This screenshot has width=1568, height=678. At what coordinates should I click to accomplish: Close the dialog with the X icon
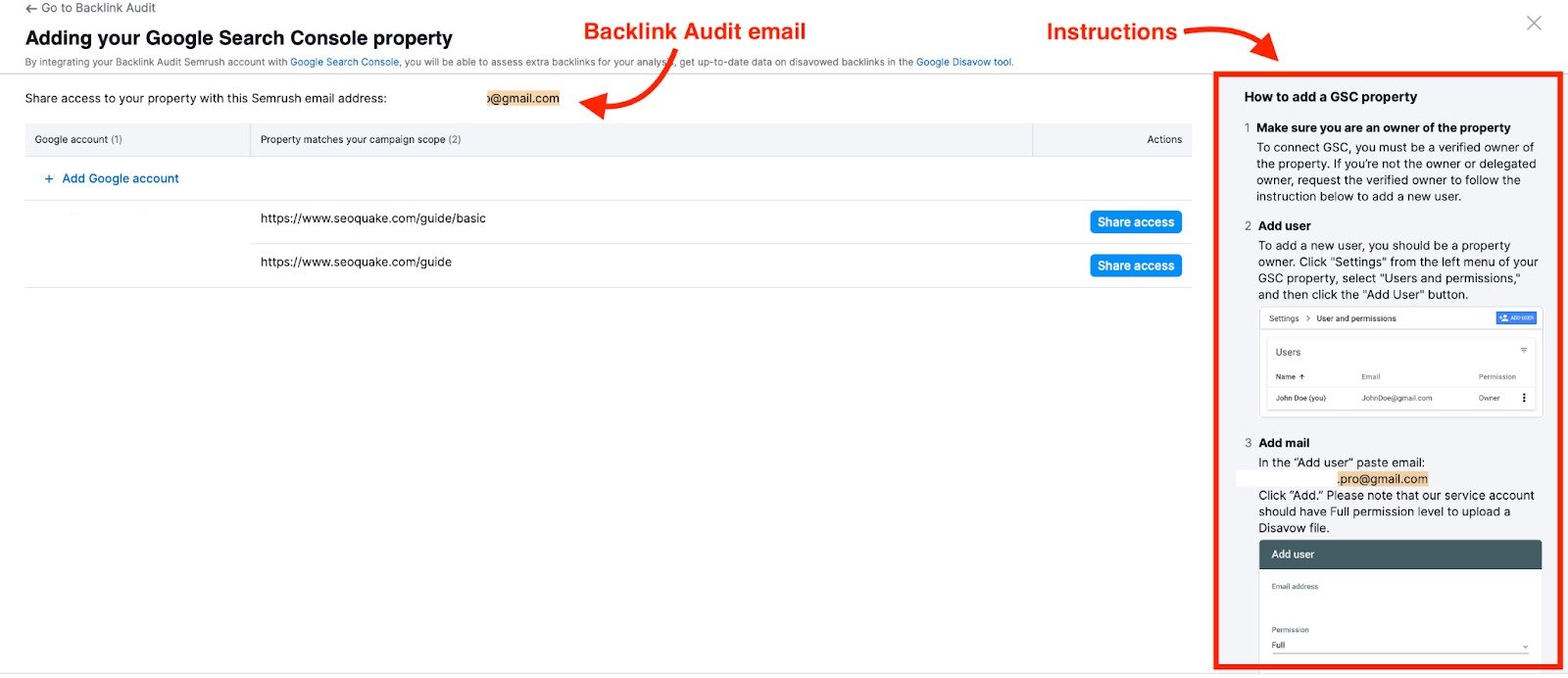click(x=1534, y=23)
